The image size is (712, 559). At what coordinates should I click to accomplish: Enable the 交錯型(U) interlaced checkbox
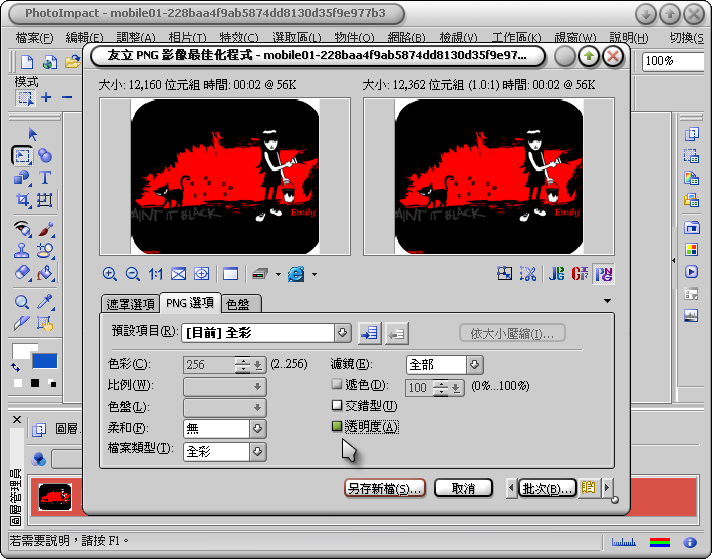click(x=336, y=405)
